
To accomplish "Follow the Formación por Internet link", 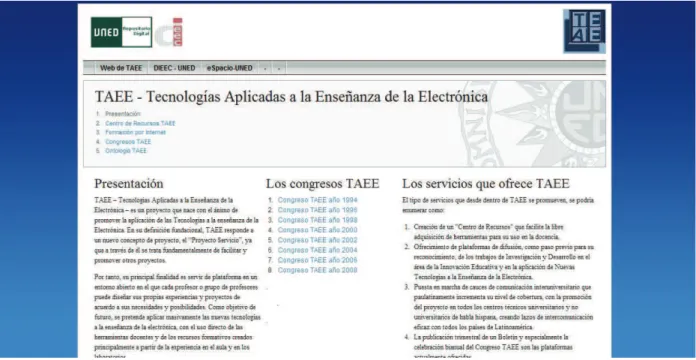I will pos(135,132).
